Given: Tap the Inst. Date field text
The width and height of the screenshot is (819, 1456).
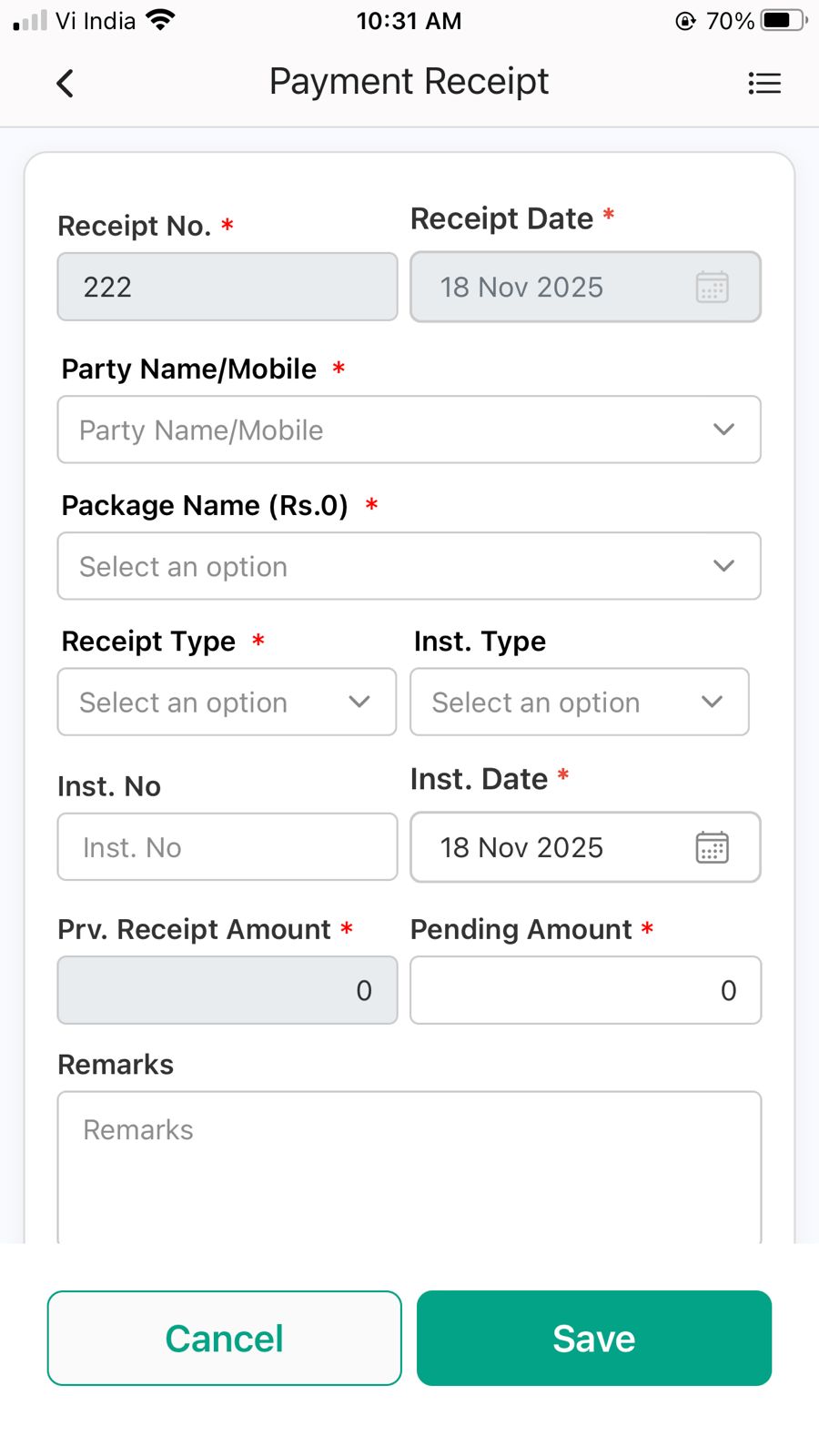Looking at the screenshot, I should 521,847.
